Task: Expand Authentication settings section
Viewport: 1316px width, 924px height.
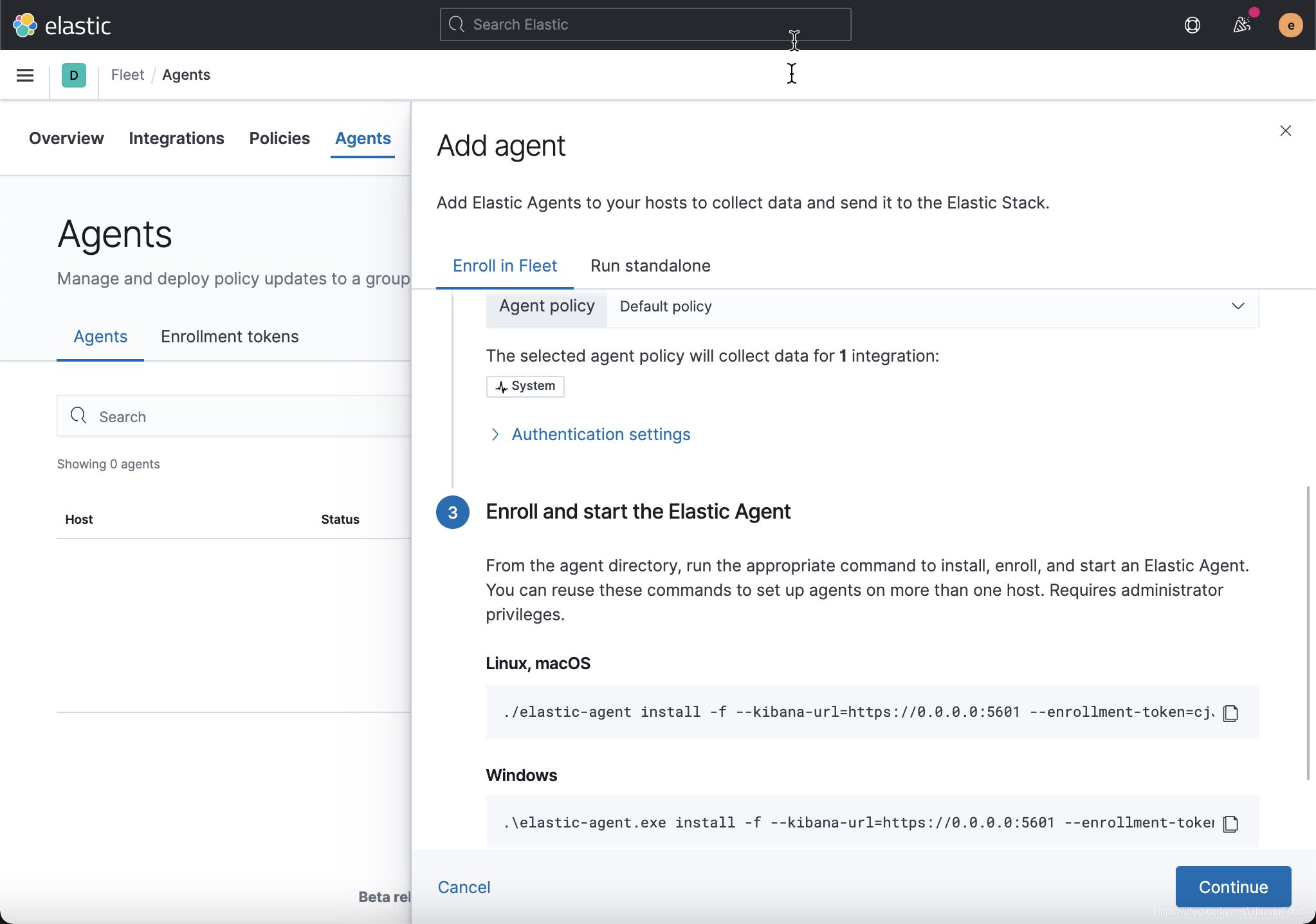Action: (x=600, y=435)
